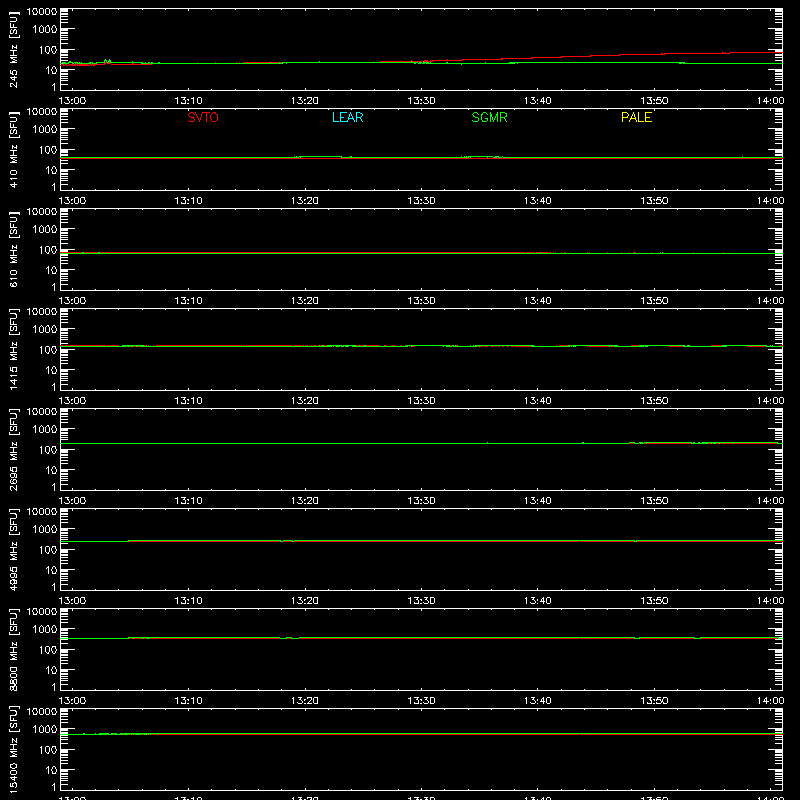The image size is (800, 800).
Task: Click the 13:40 tick label under 4995 MHz plot
Action: [538, 601]
